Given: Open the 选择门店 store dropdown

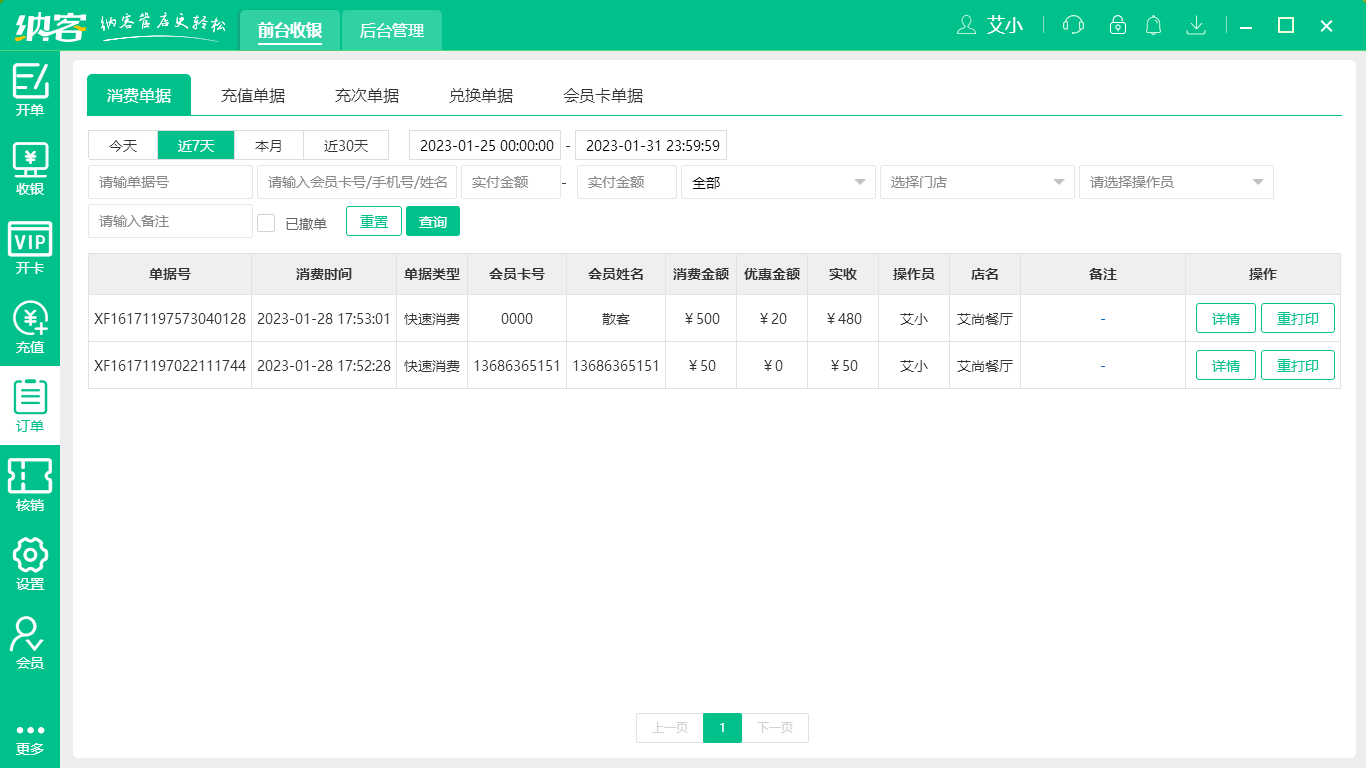Looking at the screenshot, I should tap(976, 182).
